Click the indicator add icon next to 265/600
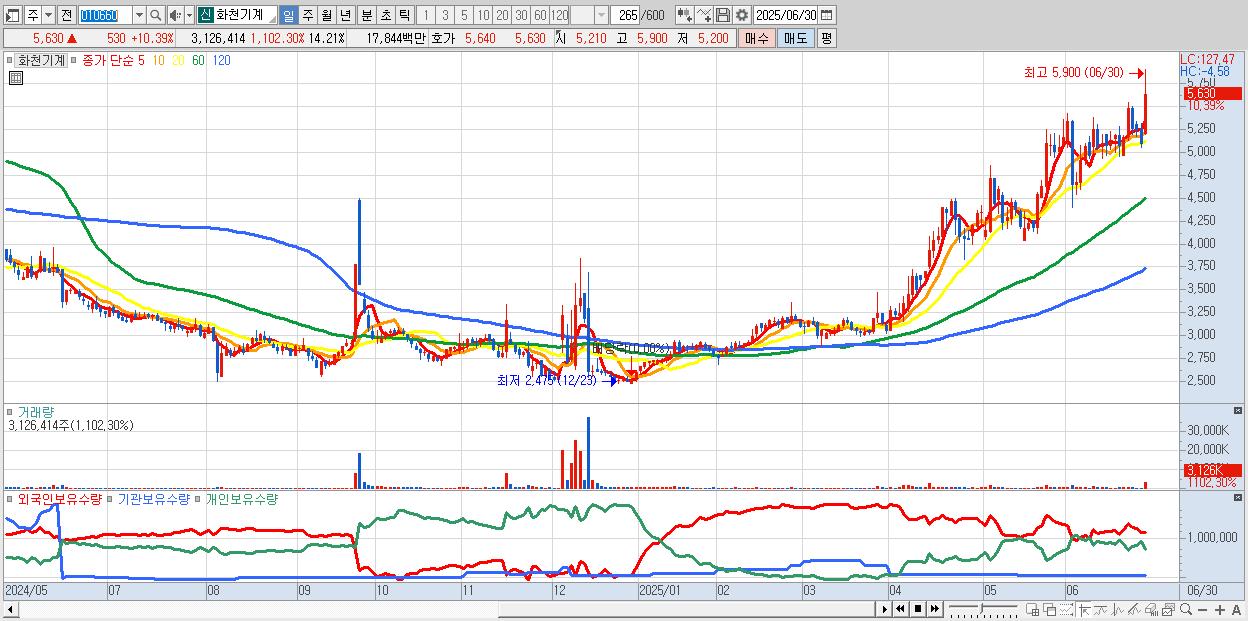 tap(683, 15)
